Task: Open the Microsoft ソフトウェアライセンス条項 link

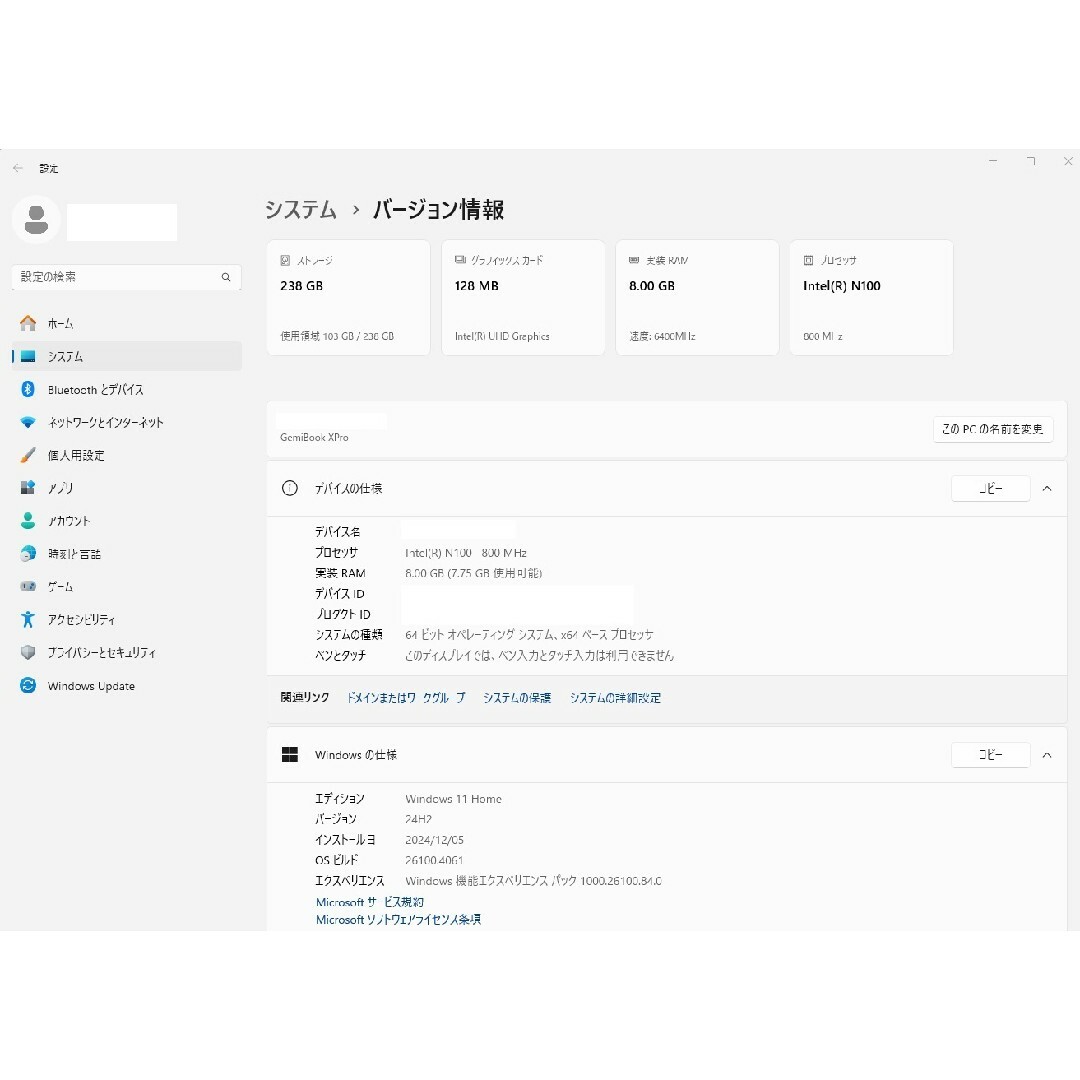Action: tap(398, 920)
